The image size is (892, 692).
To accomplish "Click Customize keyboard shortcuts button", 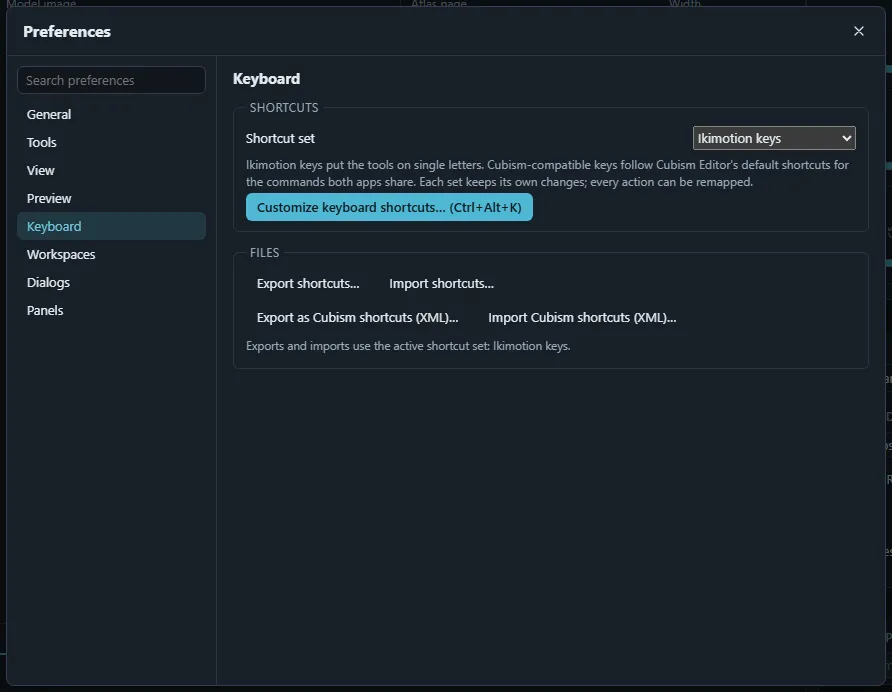I will coord(389,207).
